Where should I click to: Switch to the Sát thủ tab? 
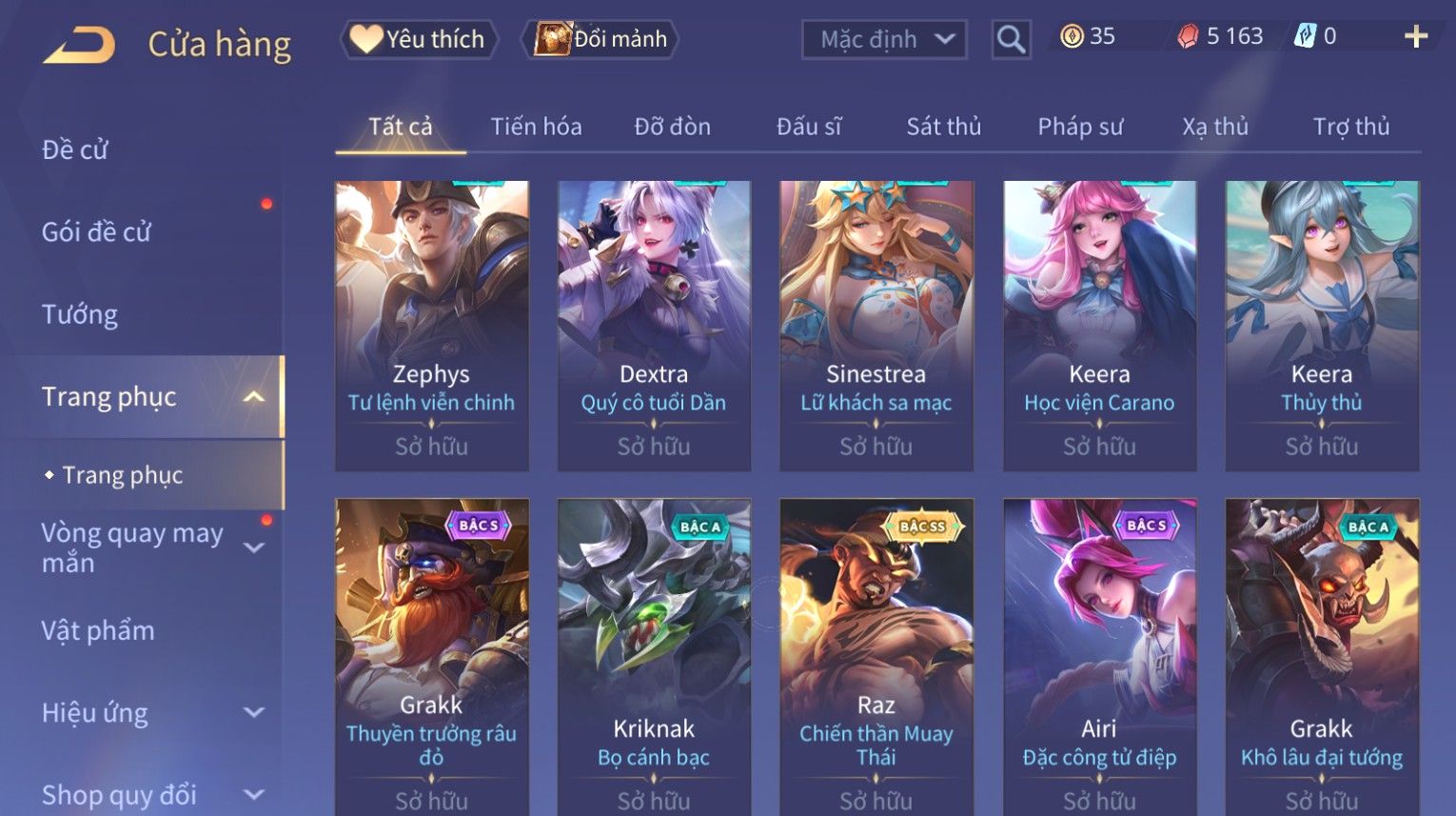(943, 127)
